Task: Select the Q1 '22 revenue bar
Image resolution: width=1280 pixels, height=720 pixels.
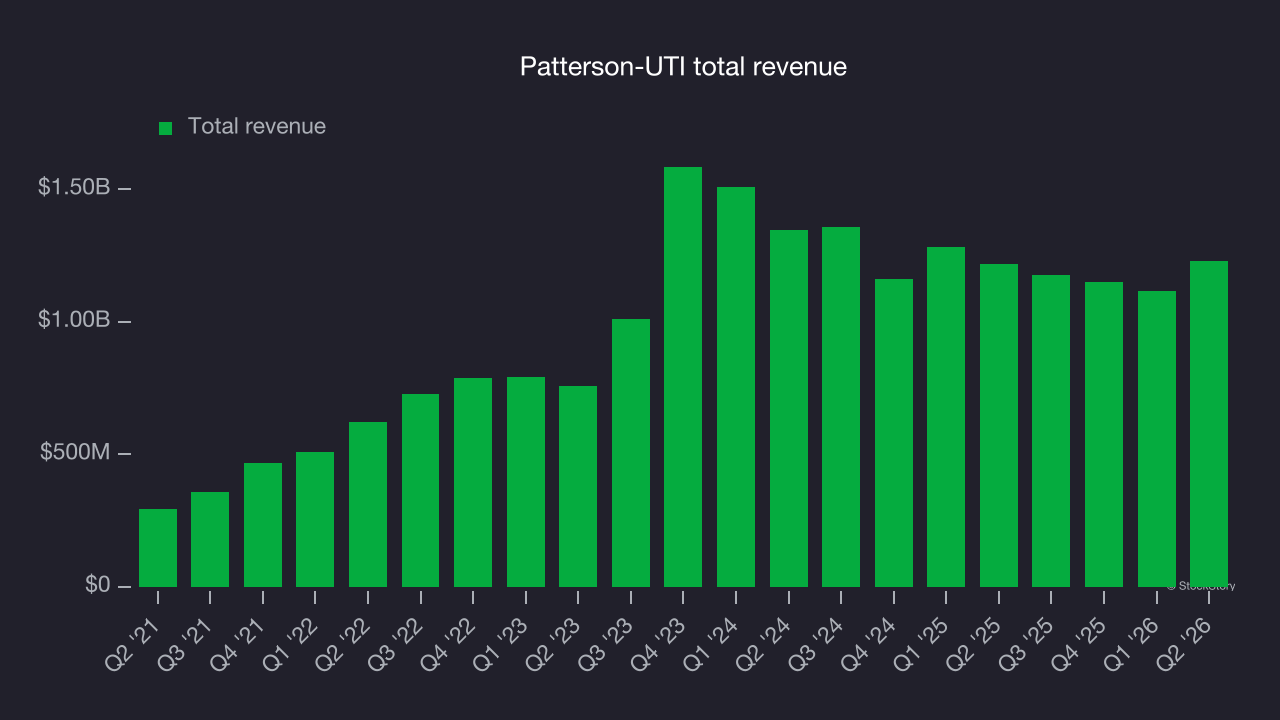Action: pyautogui.click(x=315, y=519)
